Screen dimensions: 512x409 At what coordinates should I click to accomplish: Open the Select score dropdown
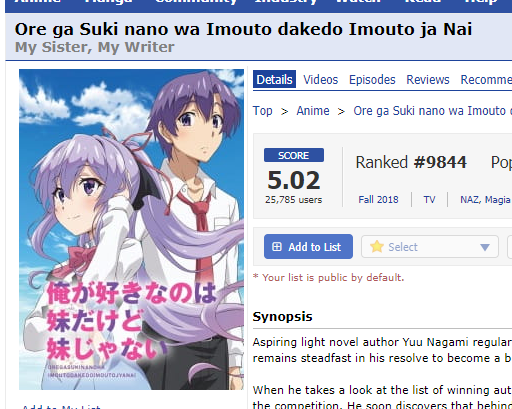point(430,247)
